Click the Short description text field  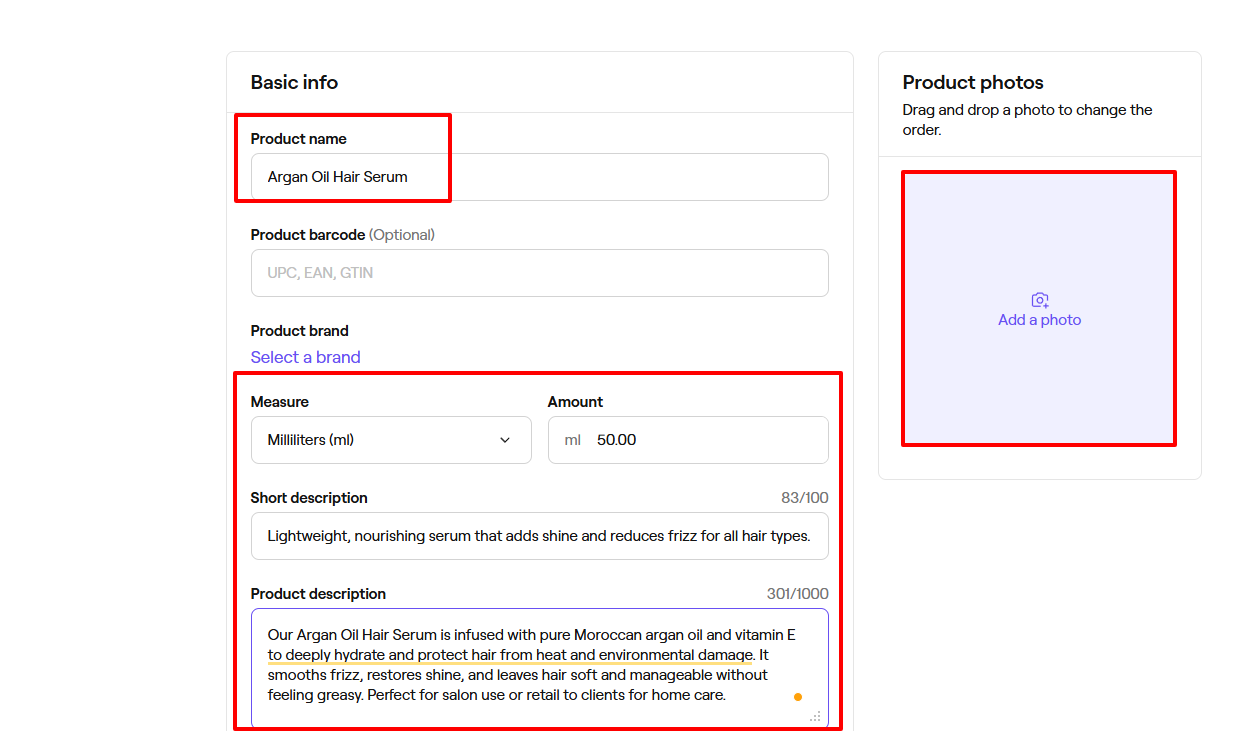539,536
